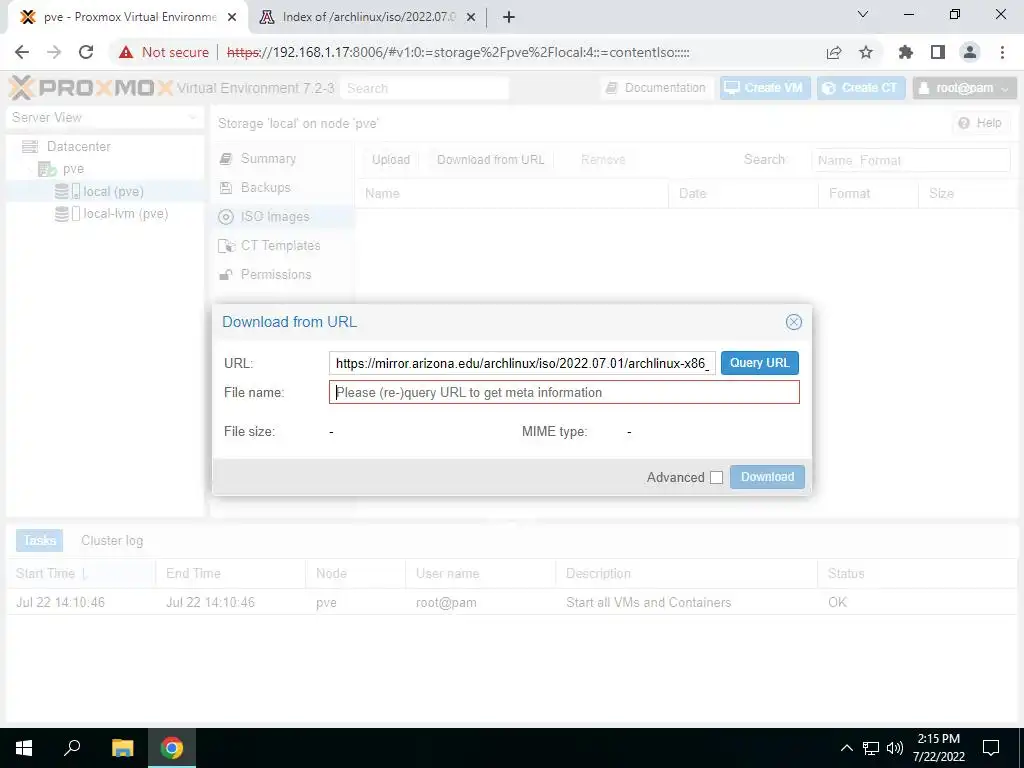Open Windows Start menu

pyautogui.click(x=24, y=748)
